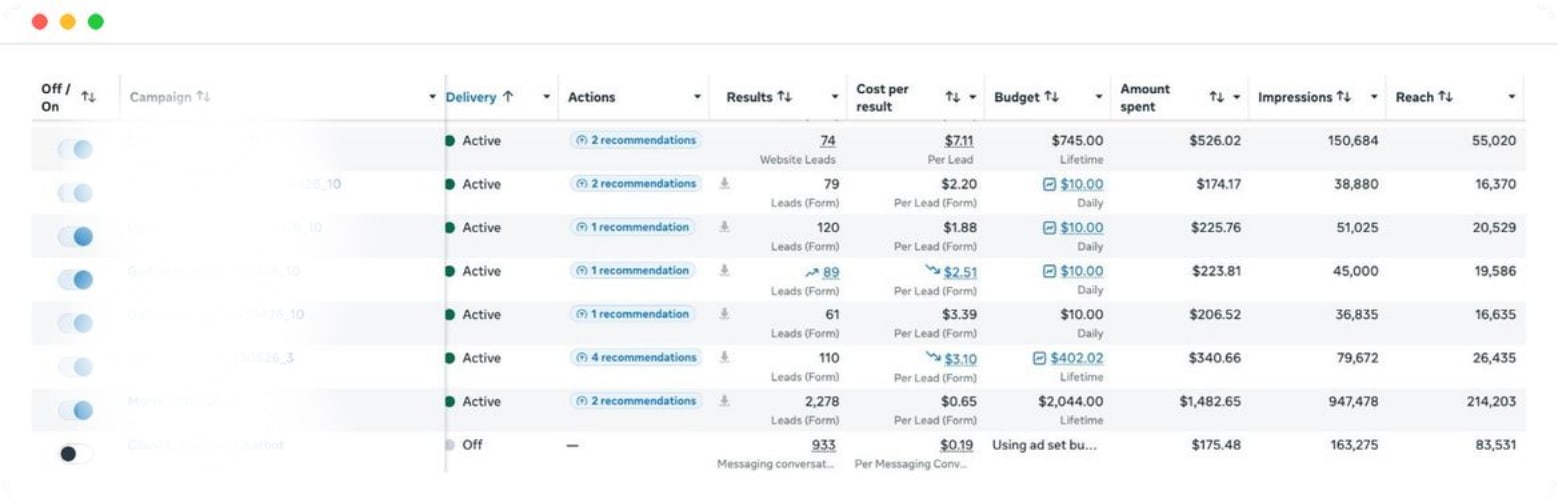1558x504 pixels.
Task: Open the Impressions column dropdown arrow
Action: [1374, 97]
